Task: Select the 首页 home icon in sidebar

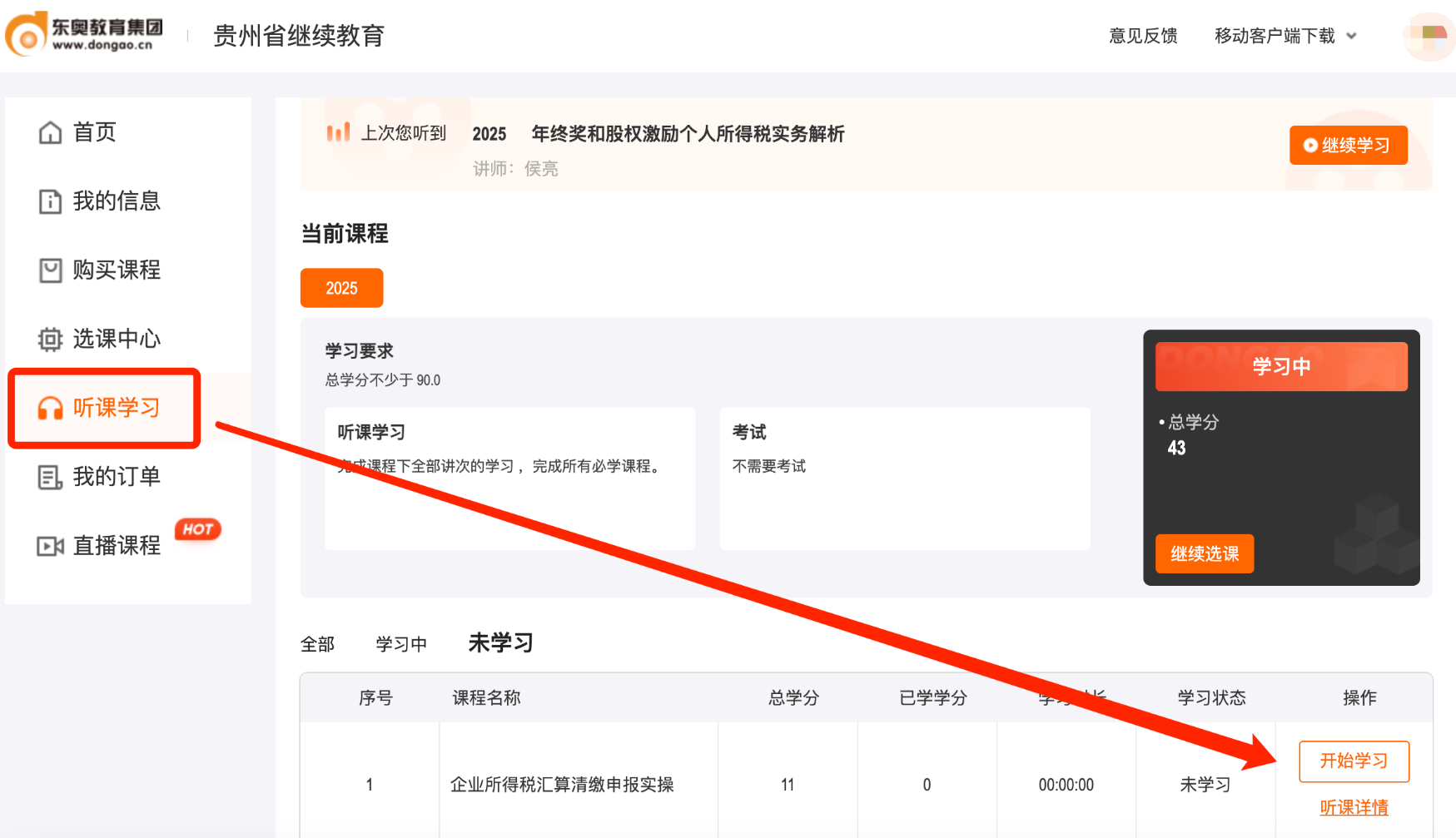Action: click(x=50, y=131)
